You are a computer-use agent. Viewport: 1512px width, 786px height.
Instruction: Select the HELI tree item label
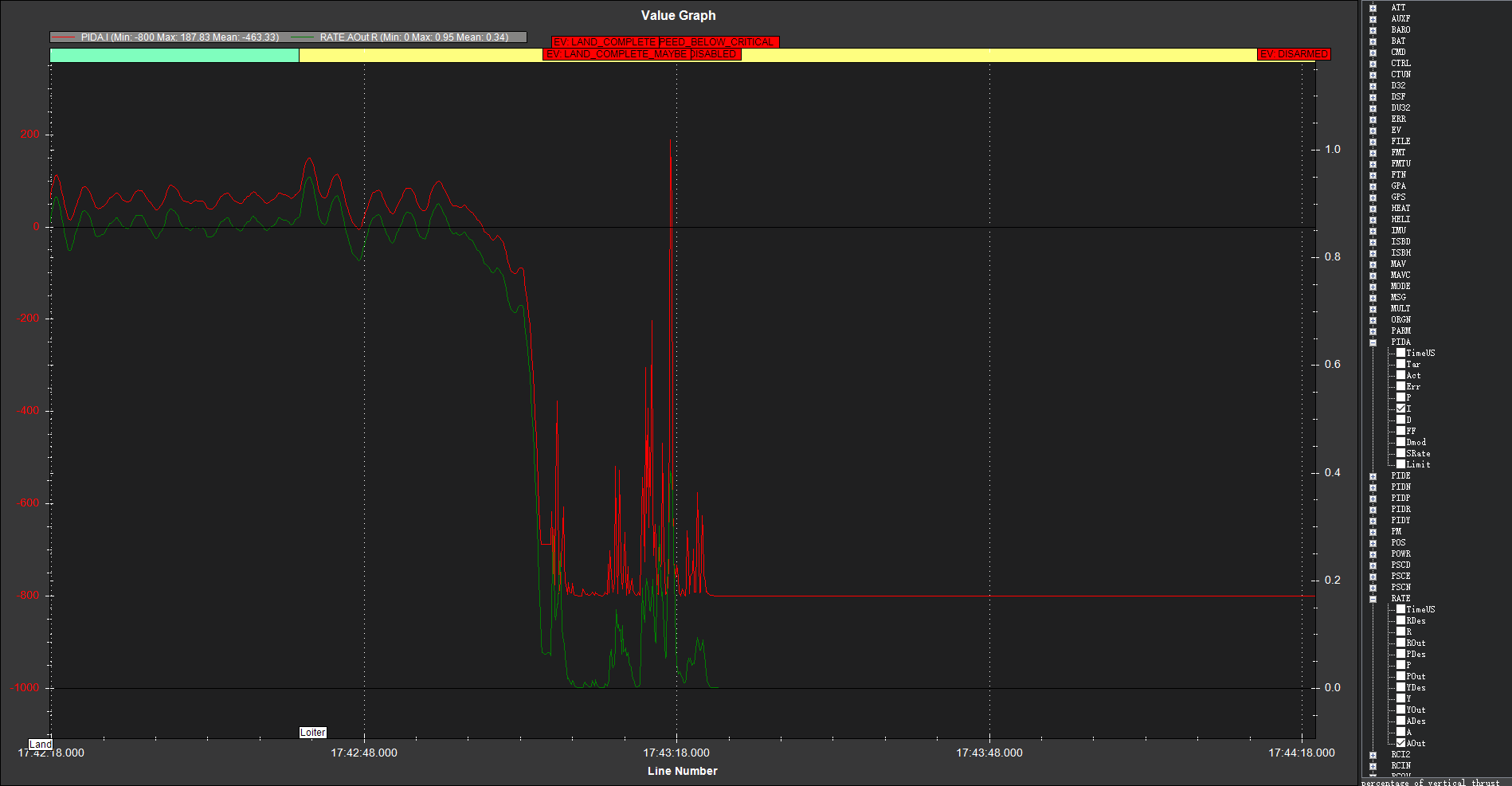[1400, 219]
